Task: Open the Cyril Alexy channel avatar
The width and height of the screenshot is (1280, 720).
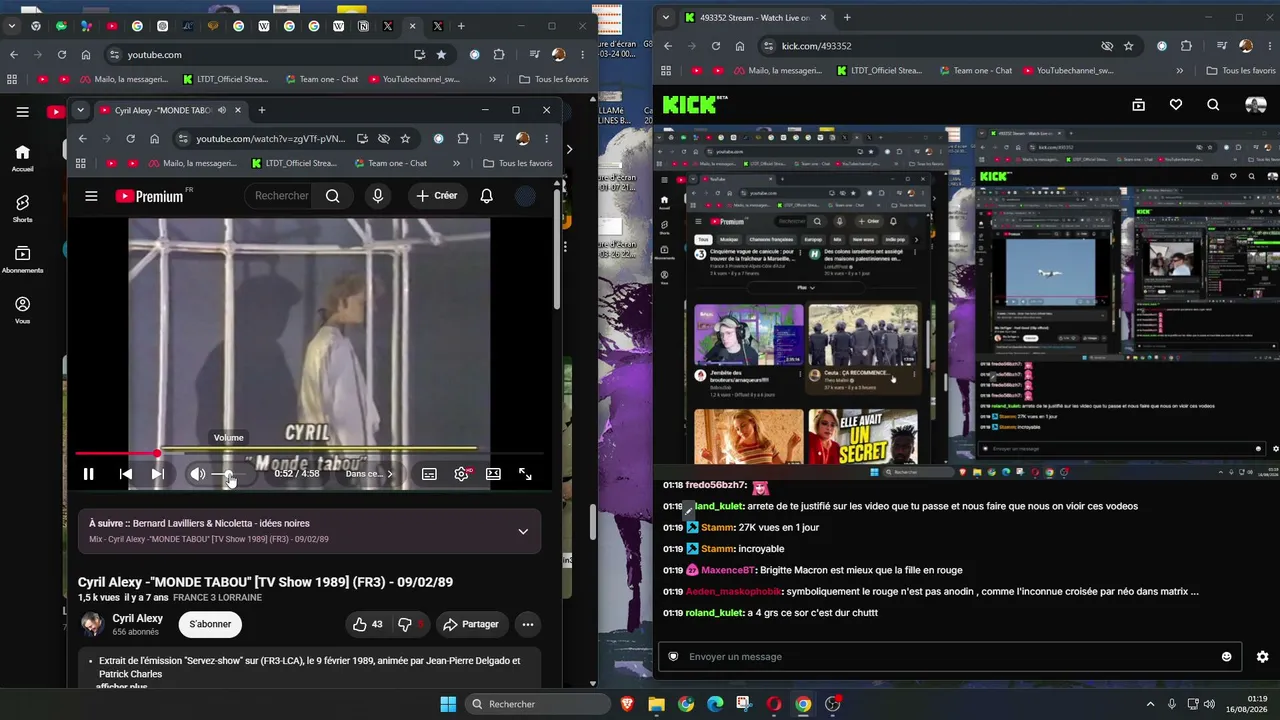Action: pyautogui.click(x=92, y=624)
